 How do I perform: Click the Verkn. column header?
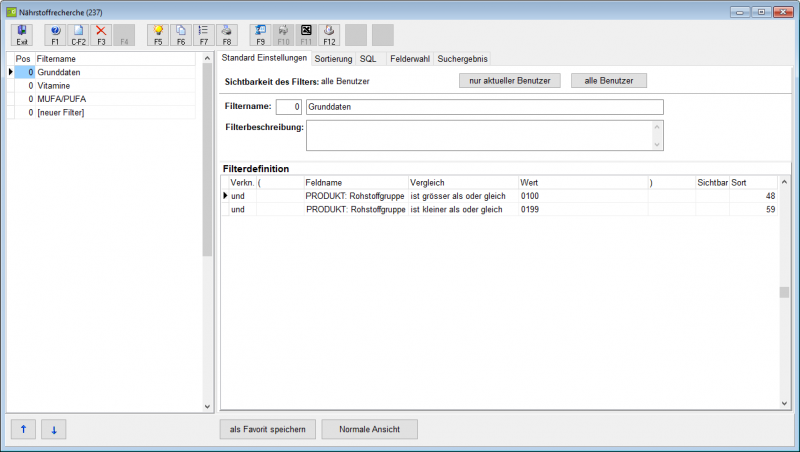pos(242,183)
